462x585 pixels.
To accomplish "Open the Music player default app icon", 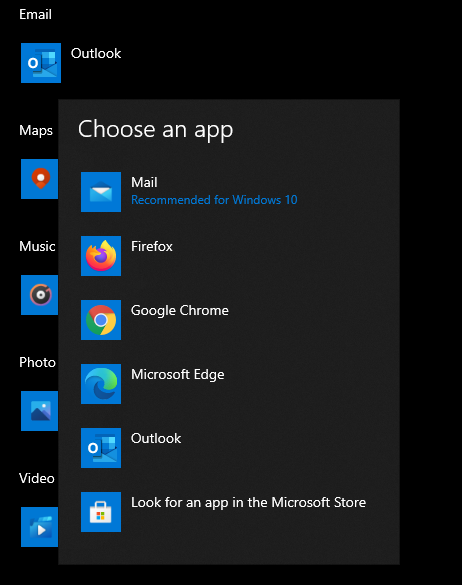I will (40, 295).
